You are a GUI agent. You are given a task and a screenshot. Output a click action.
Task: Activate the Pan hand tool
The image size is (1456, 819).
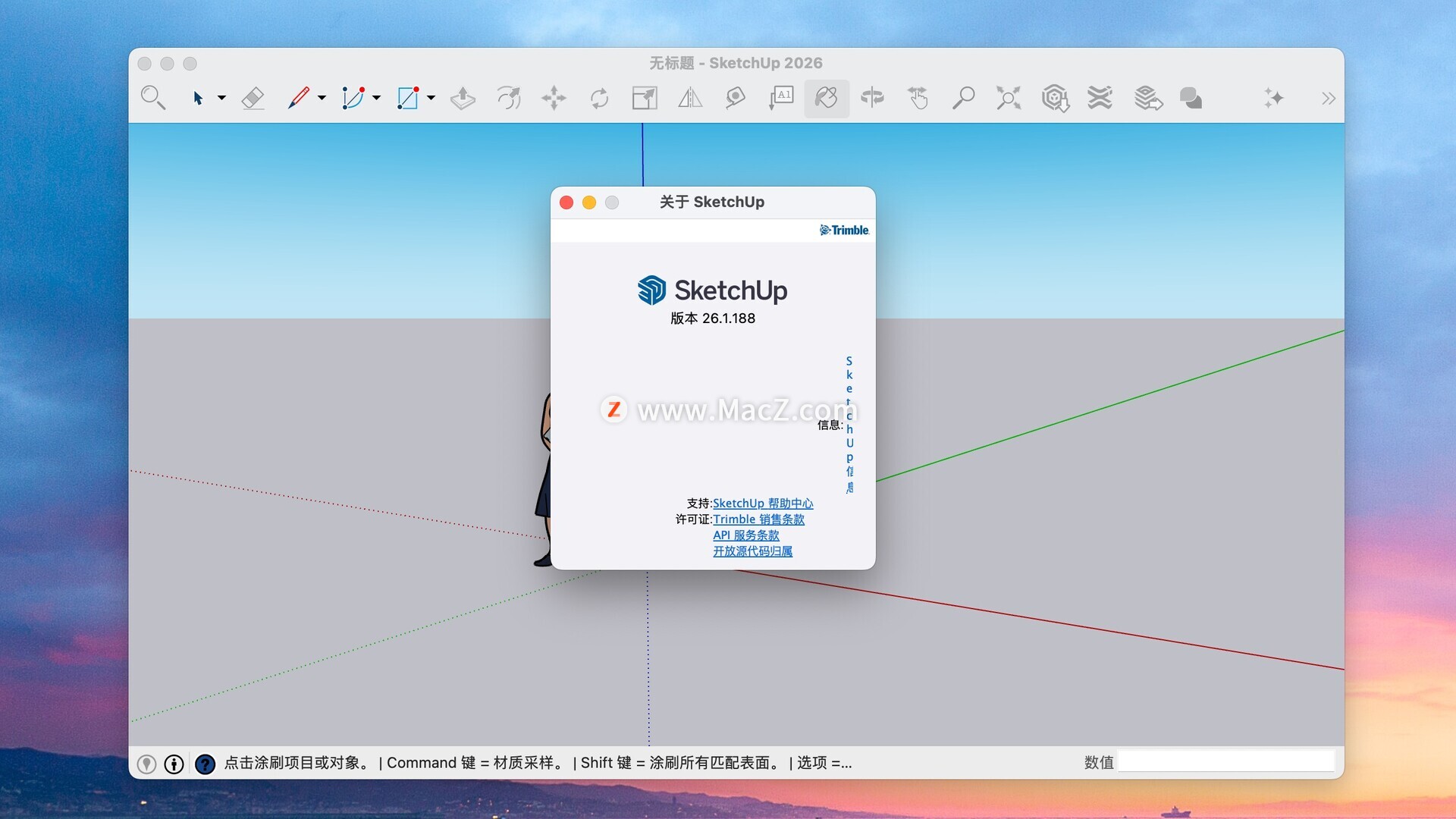pyautogui.click(x=918, y=98)
